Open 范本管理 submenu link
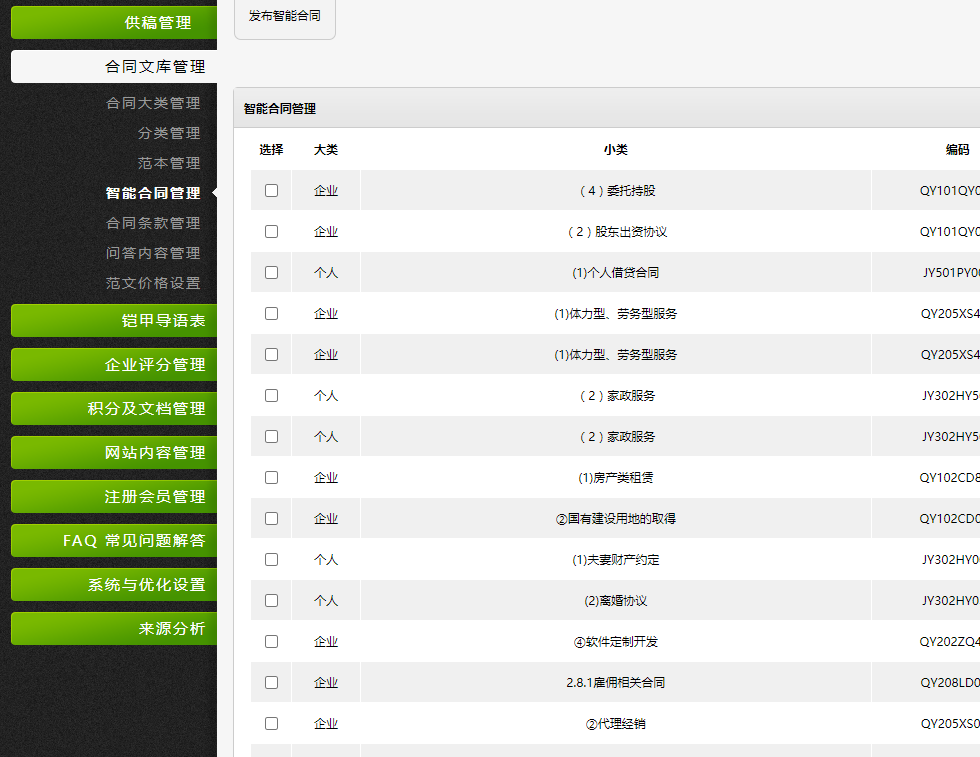 click(x=169, y=163)
